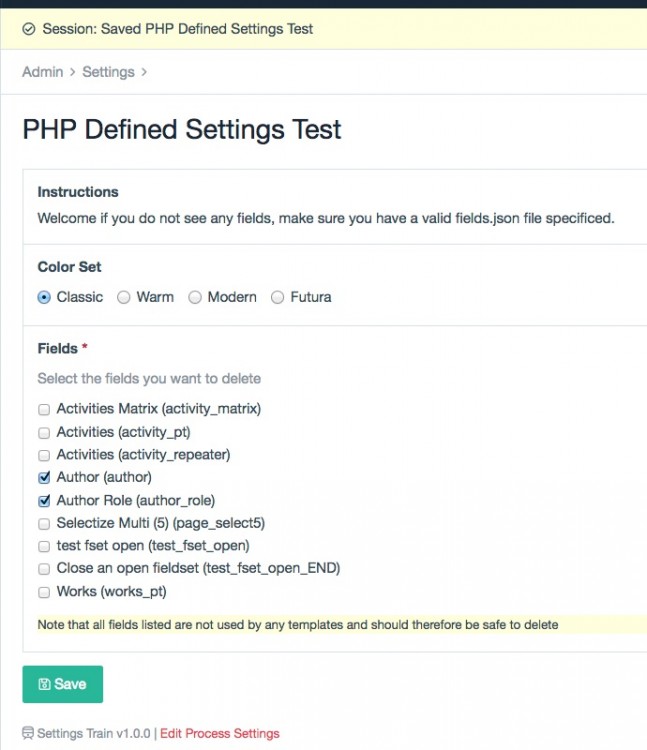Click the Settings Train footer icon

tap(28, 733)
